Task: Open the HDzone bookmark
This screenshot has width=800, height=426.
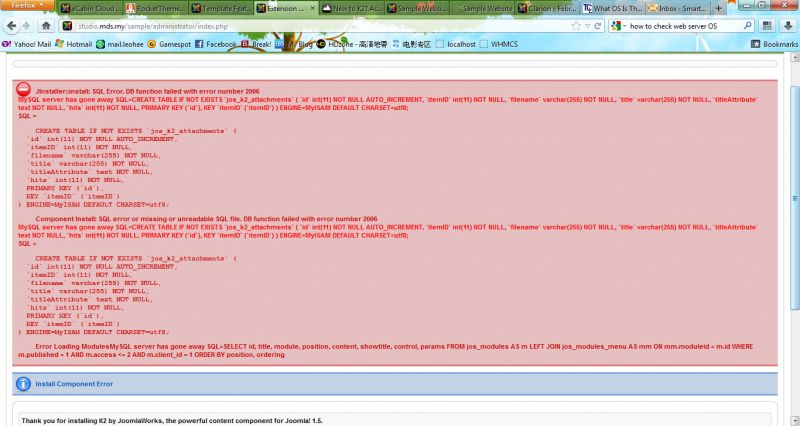Action: click(x=352, y=44)
